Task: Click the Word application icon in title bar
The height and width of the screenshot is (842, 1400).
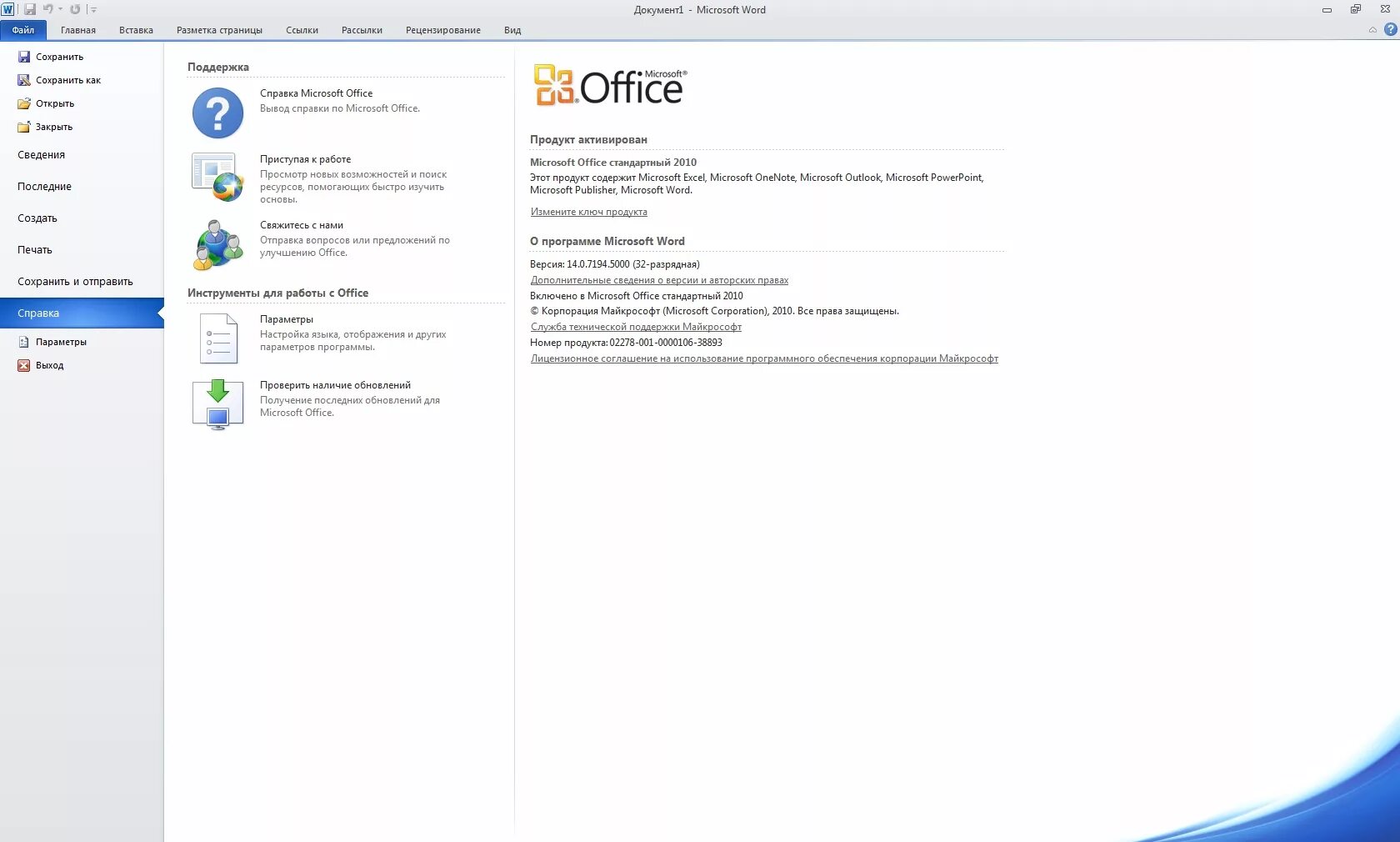Action: [7, 9]
